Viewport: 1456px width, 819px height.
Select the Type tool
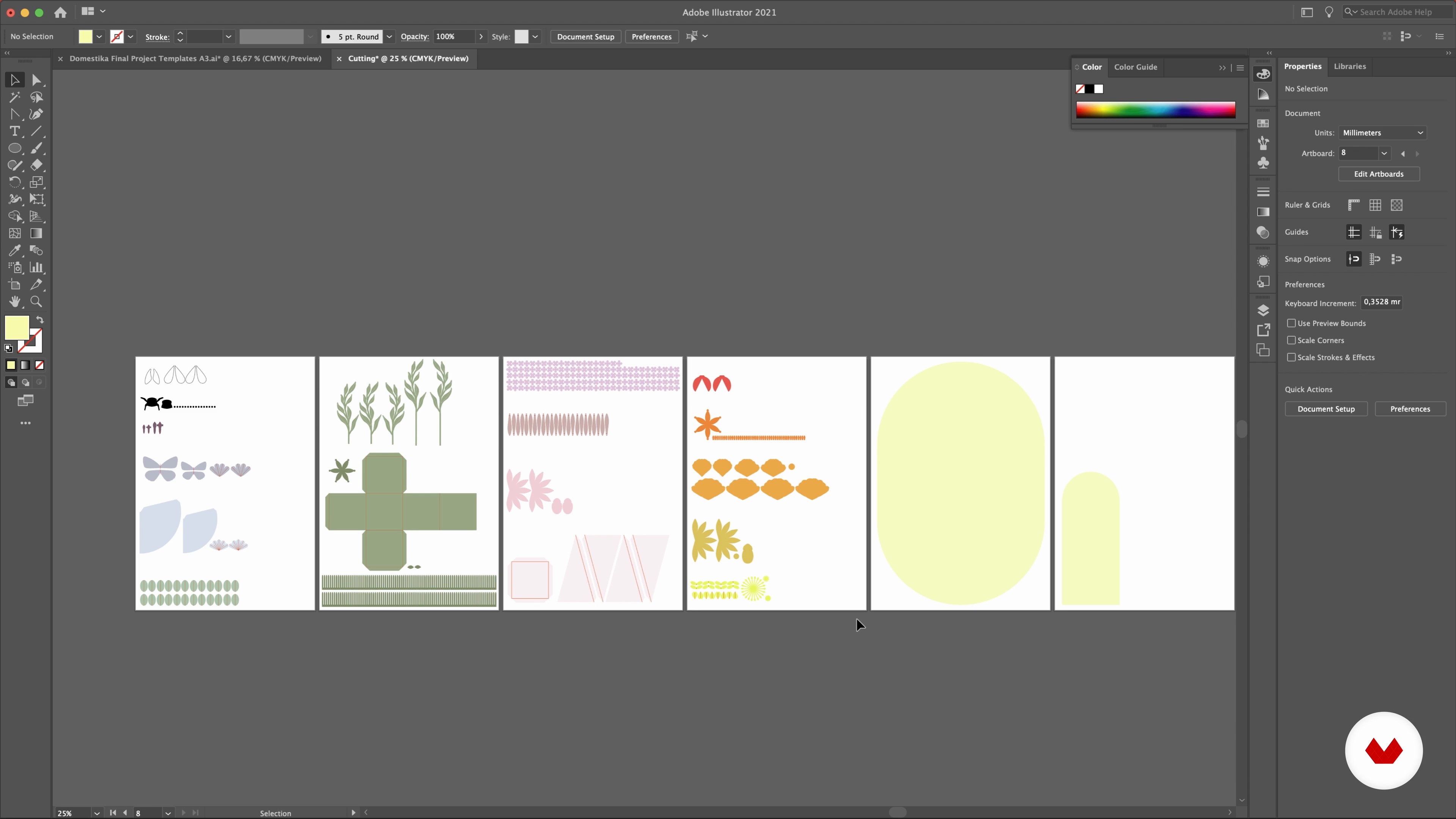coord(15,131)
